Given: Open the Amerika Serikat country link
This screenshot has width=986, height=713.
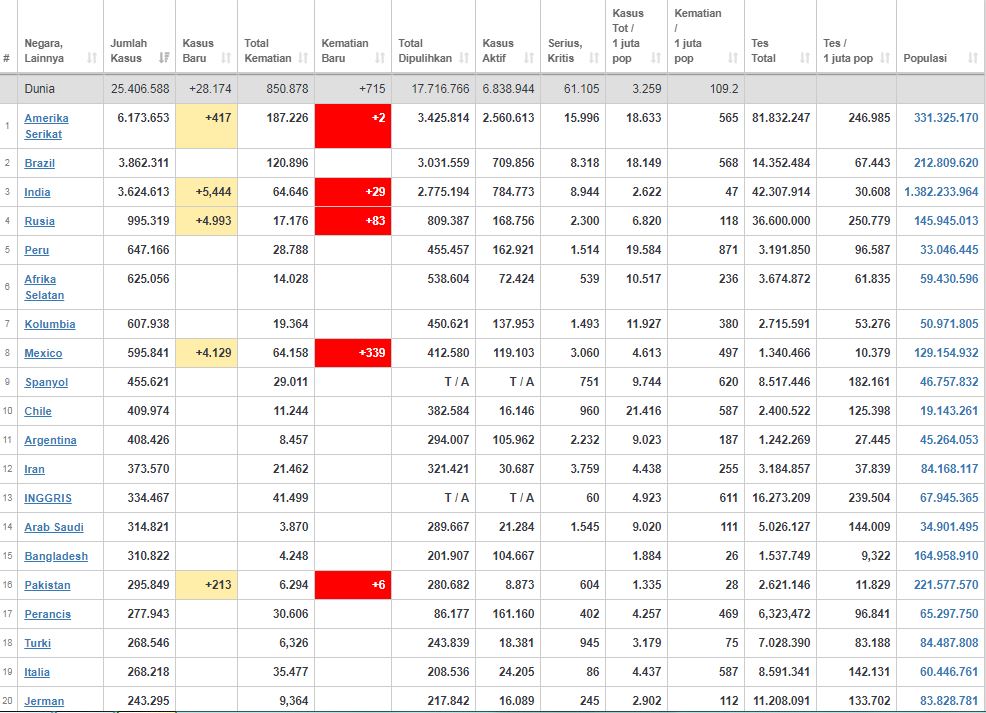Looking at the screenshot, I should pyautogui.click(x=47, y=126).
